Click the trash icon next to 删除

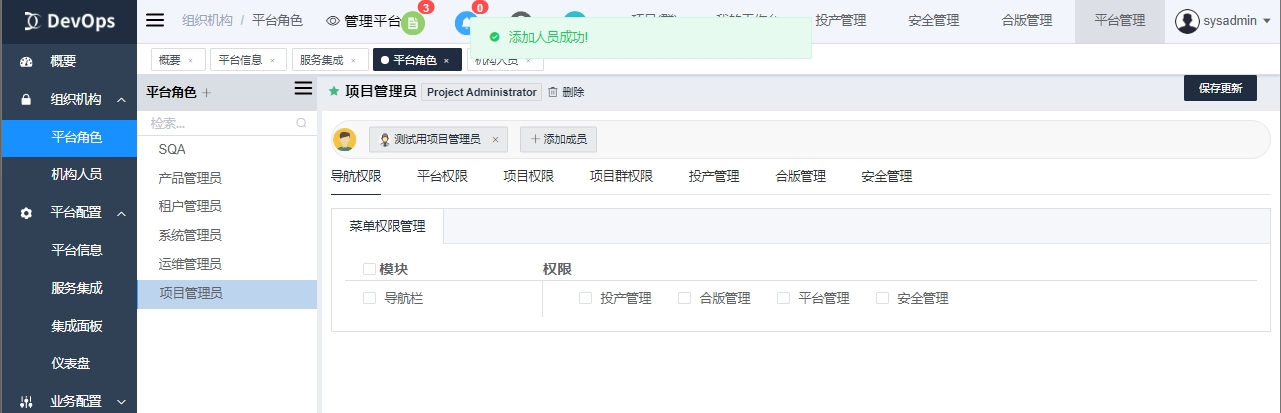[553, 92]
